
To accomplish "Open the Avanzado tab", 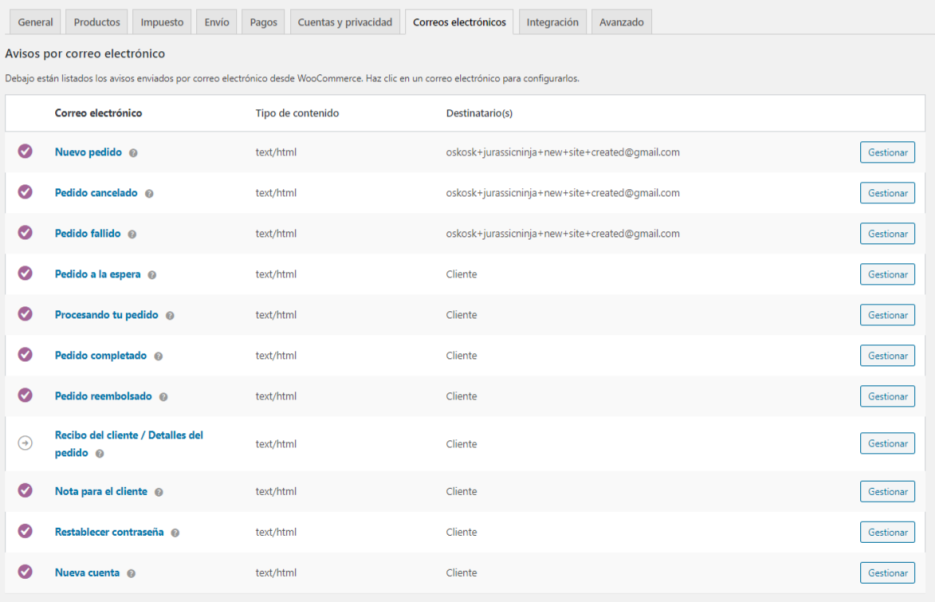I will pyautogui.click(x=621, y=22).
